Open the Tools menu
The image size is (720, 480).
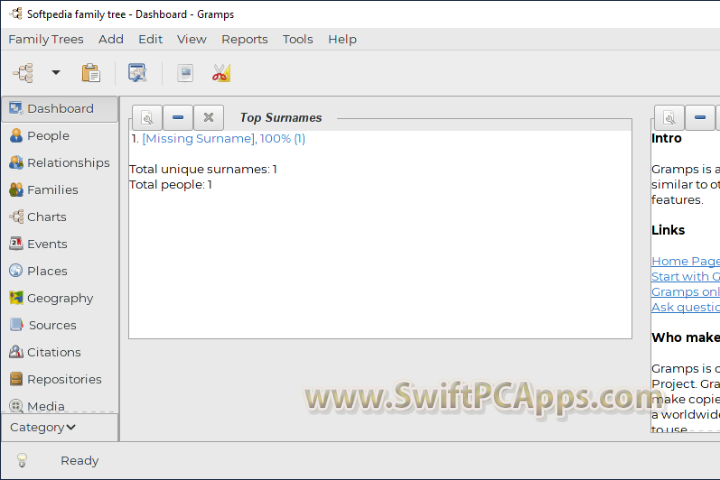point(298,40)
